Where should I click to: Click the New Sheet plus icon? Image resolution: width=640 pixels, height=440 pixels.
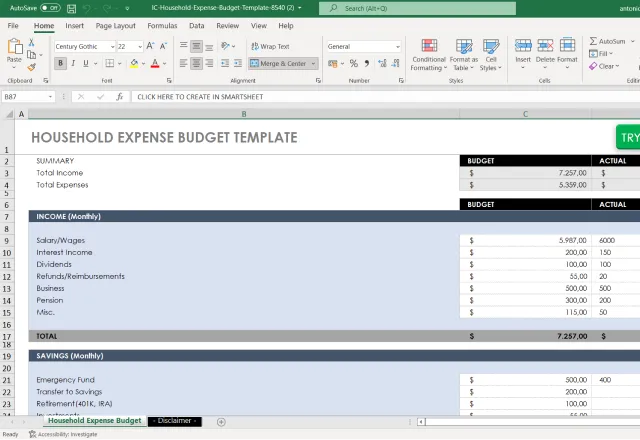pos(221,422)
